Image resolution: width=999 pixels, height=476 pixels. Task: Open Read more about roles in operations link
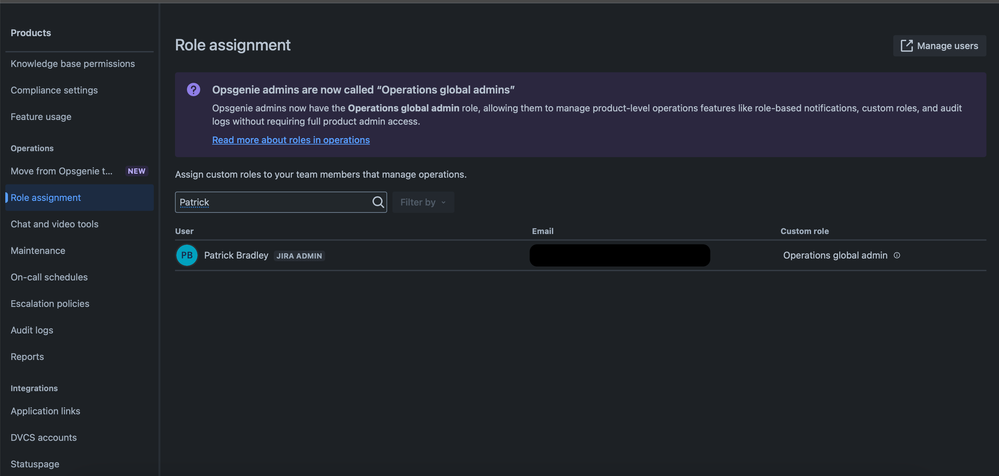(x=291, y=140)
